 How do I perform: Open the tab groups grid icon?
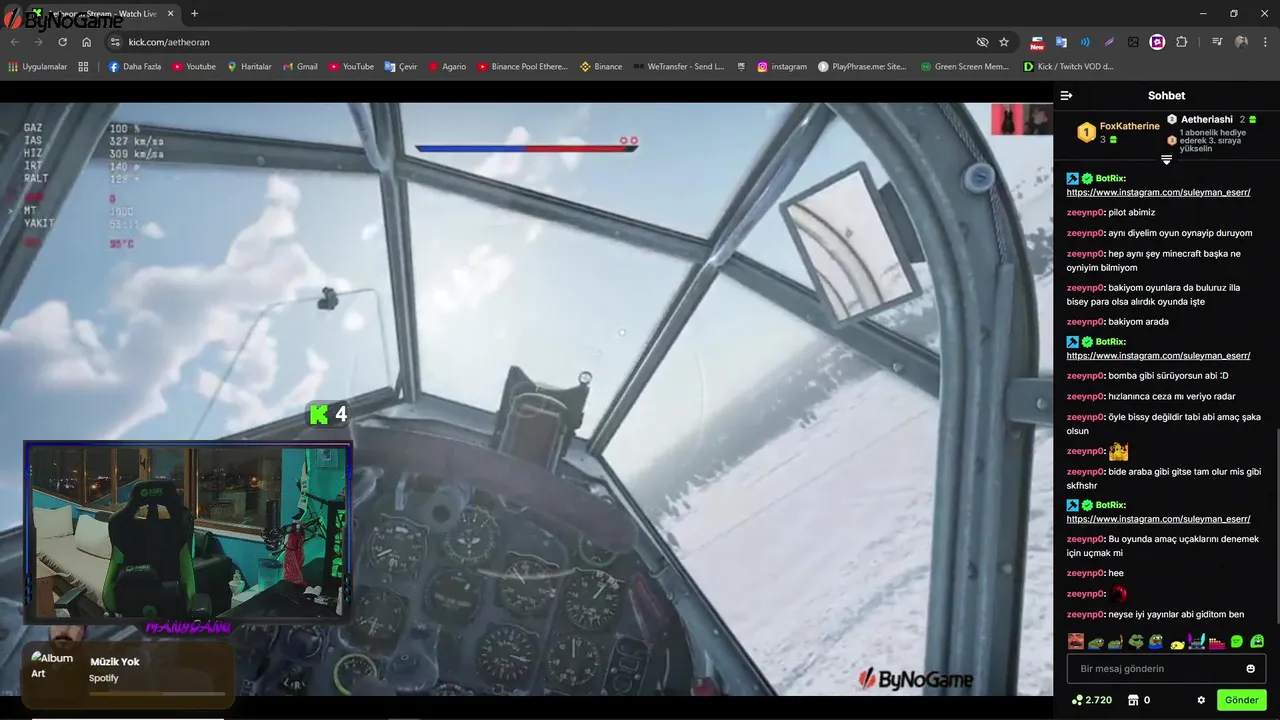[83, 67]
